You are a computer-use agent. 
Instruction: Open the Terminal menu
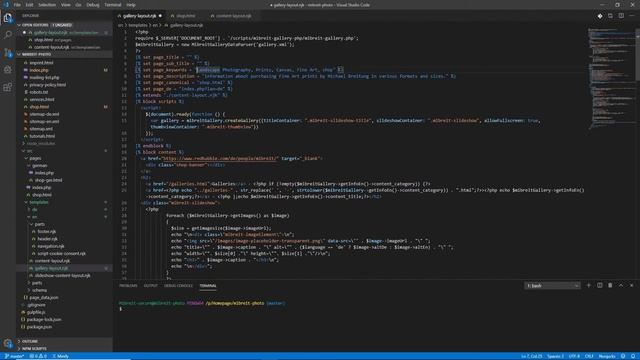coord(113,5)
